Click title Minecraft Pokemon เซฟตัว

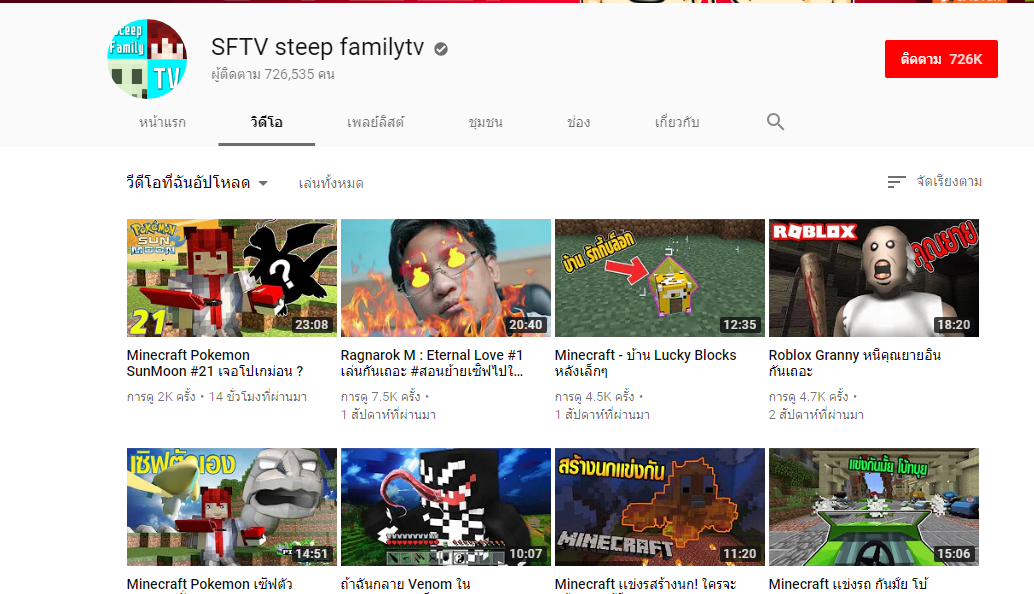point(210,584)
